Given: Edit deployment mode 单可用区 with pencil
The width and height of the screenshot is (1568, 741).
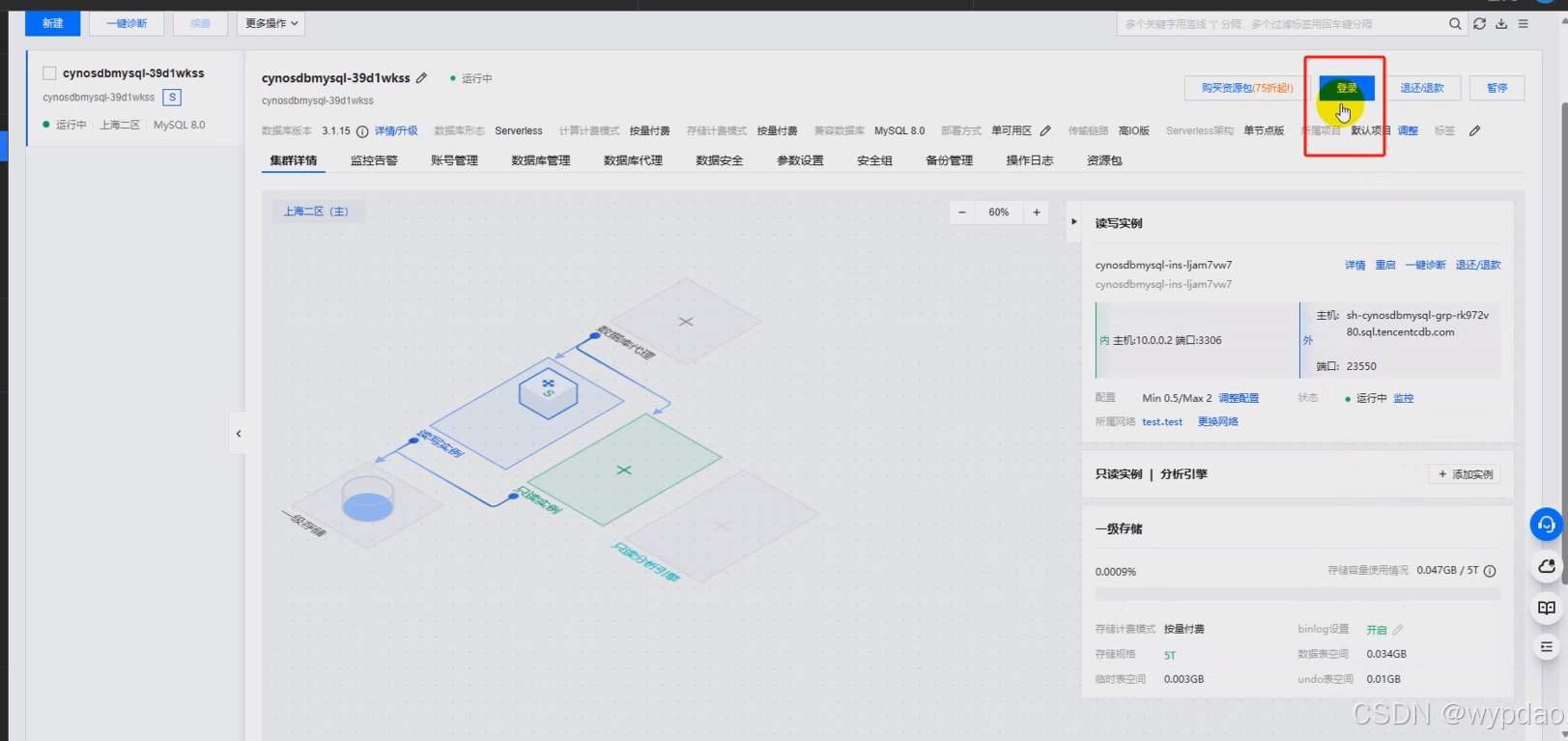Looking at the screenshot, I should (x=1045, y=130).
